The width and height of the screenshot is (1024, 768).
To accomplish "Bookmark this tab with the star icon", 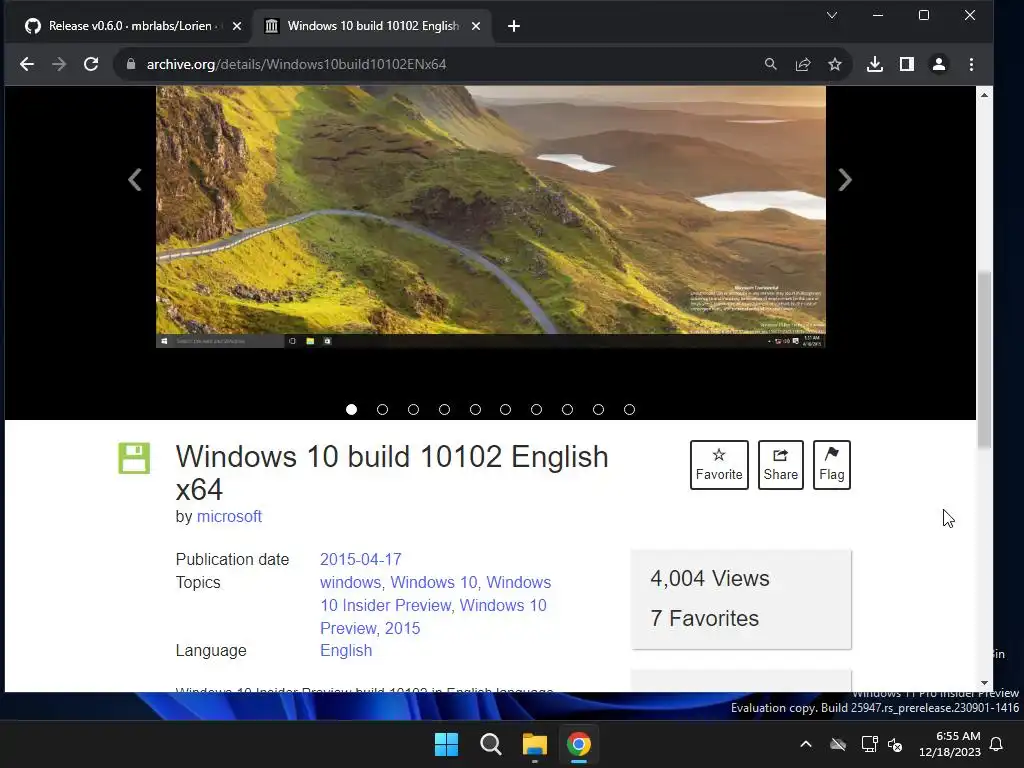I will 835,64.
